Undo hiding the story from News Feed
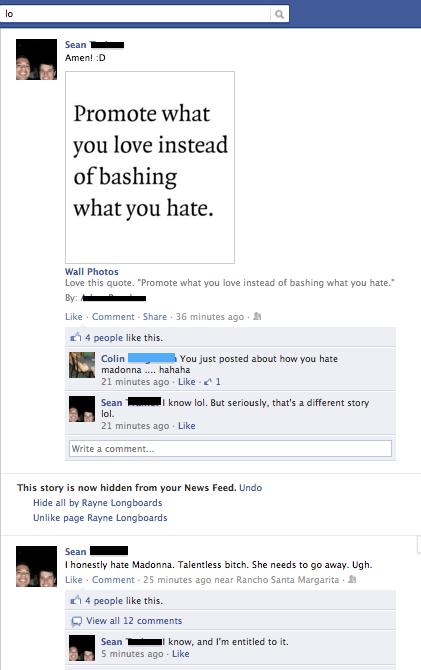 tap(250, 488)
